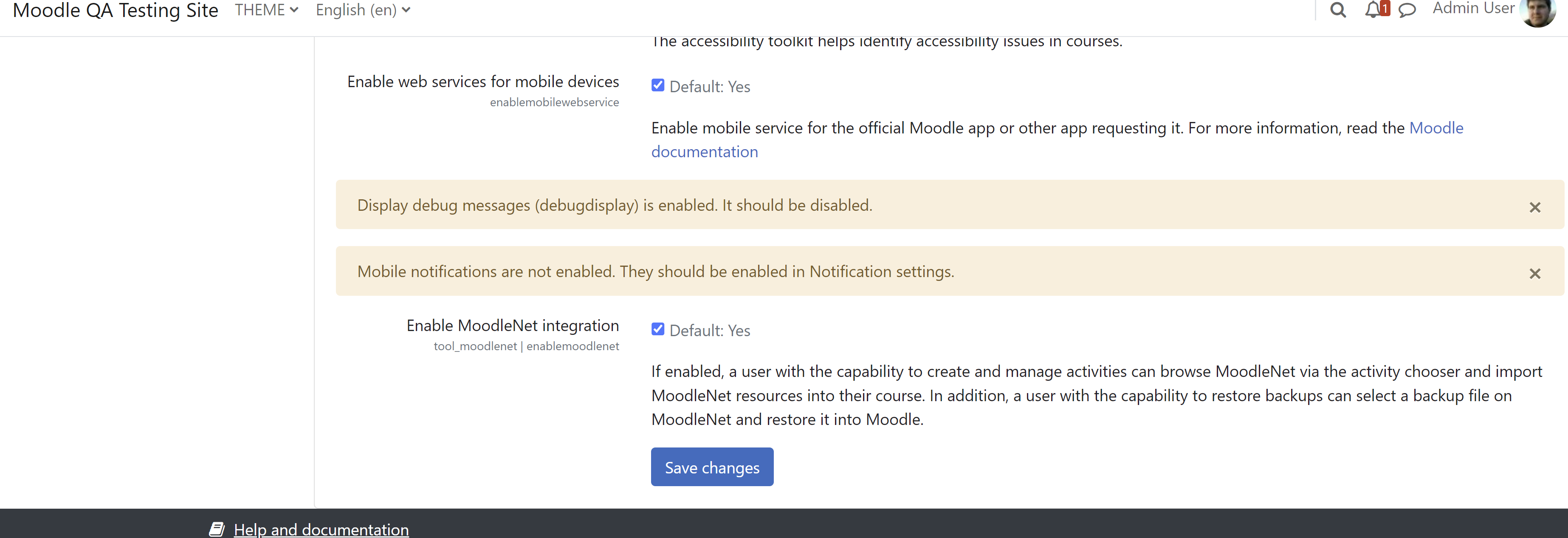
Task: Expand the THEME dropdown menu
Action: coord(267,10)
